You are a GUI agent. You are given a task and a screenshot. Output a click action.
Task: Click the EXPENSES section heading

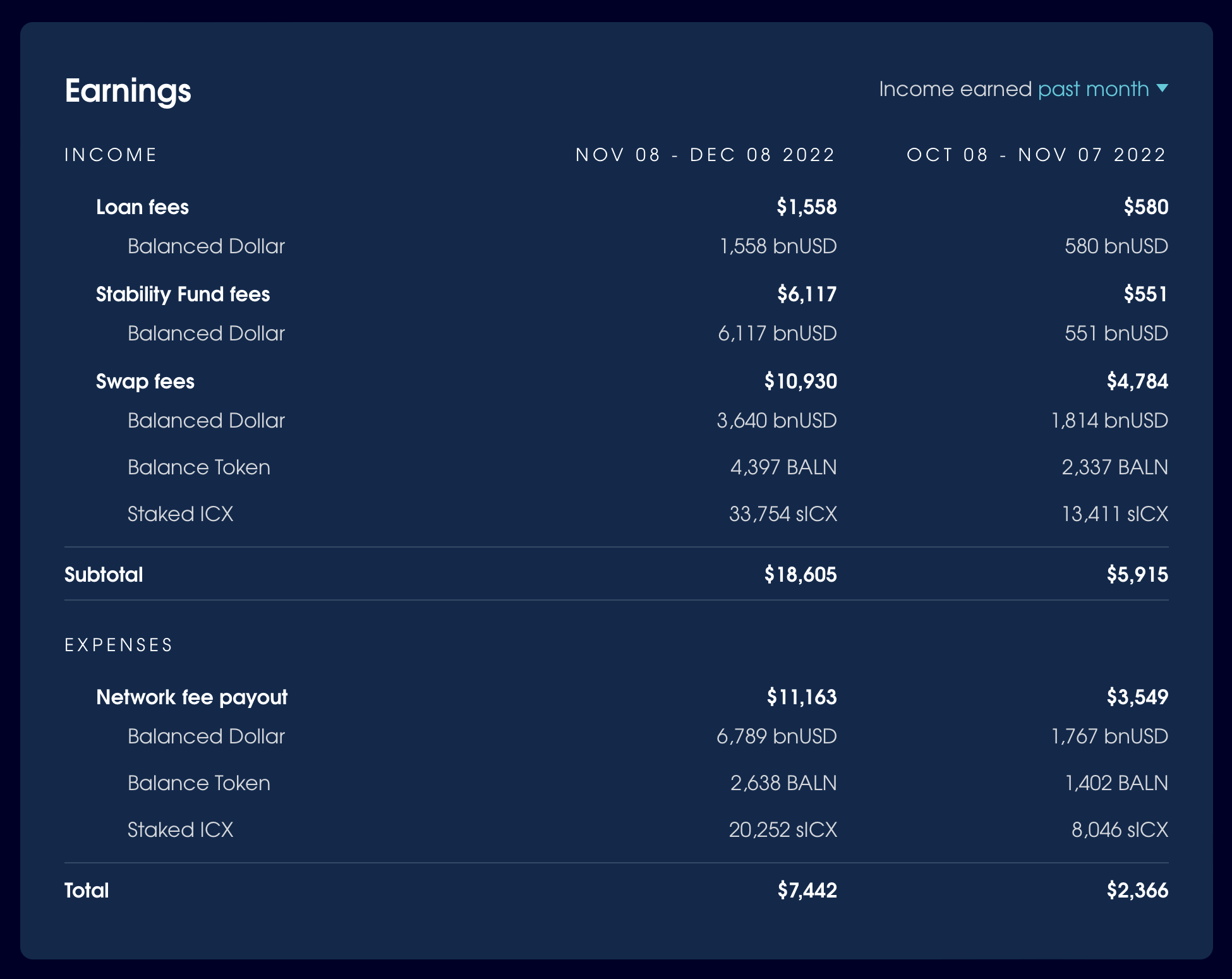pos(119,645)
